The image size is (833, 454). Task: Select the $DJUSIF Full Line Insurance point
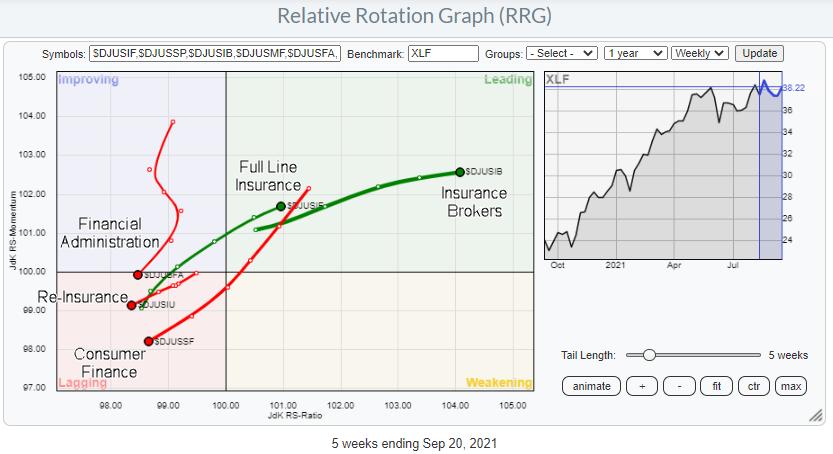pos(281,206)
